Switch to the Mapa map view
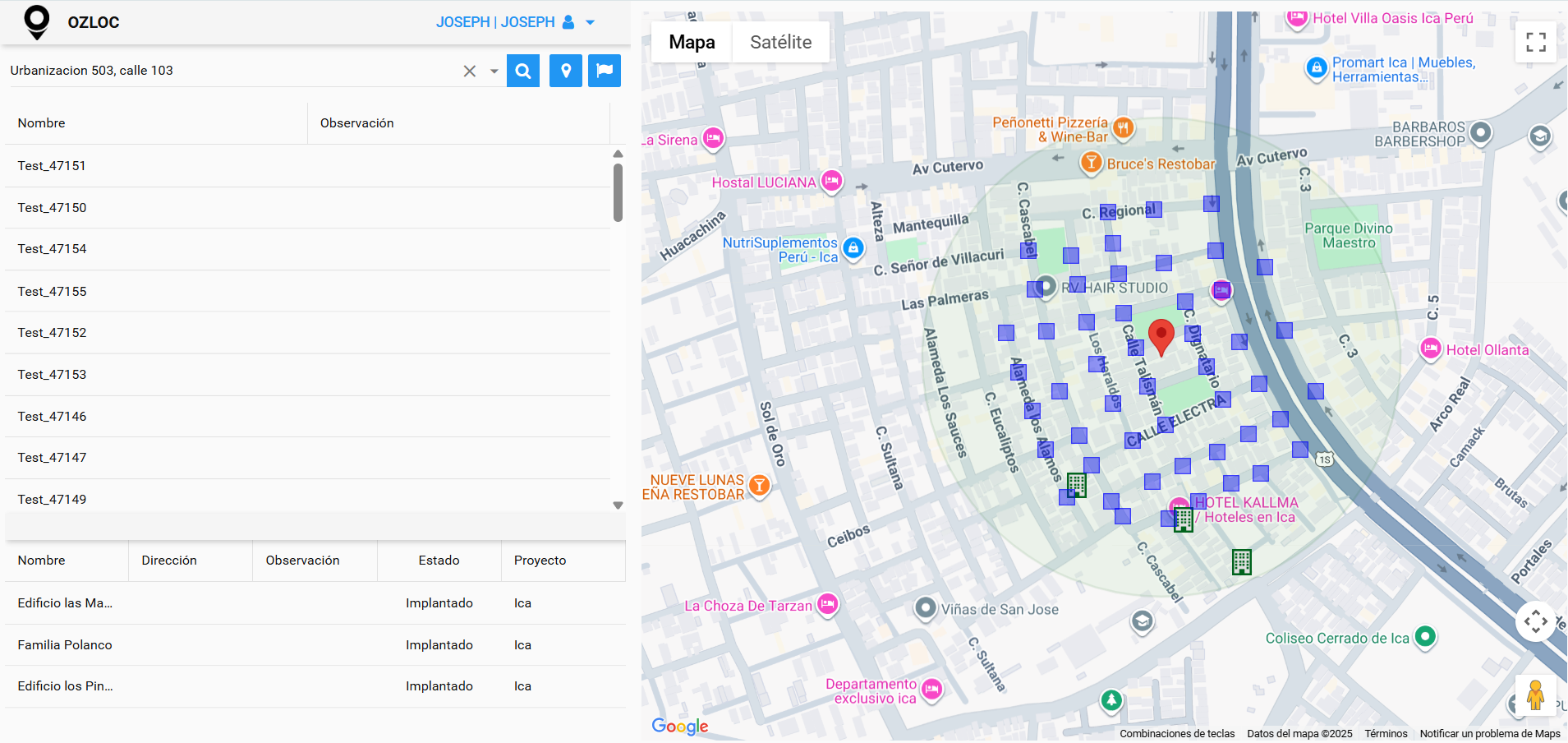 point(692,42)
